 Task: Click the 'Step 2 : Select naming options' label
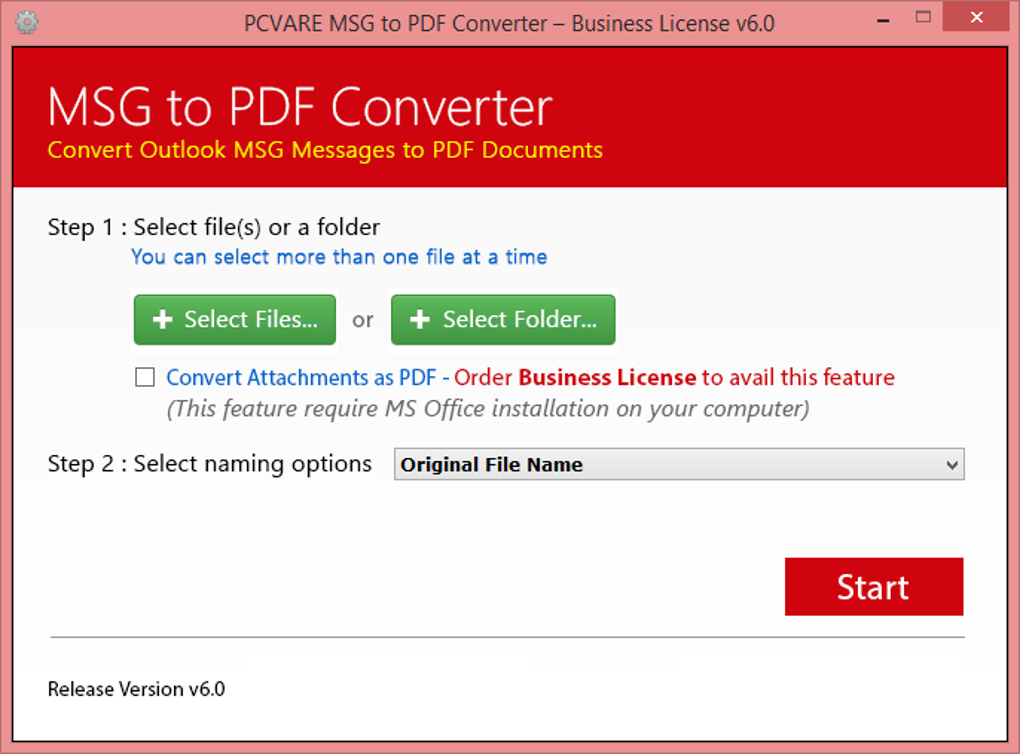(209, 464)
